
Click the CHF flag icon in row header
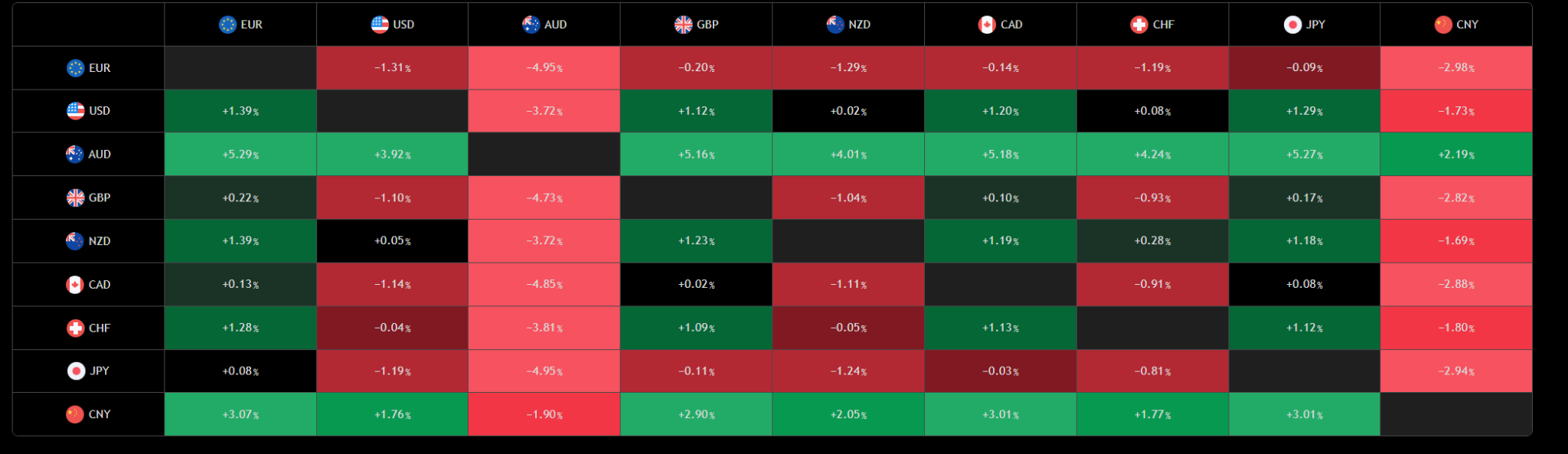point(75,328)
